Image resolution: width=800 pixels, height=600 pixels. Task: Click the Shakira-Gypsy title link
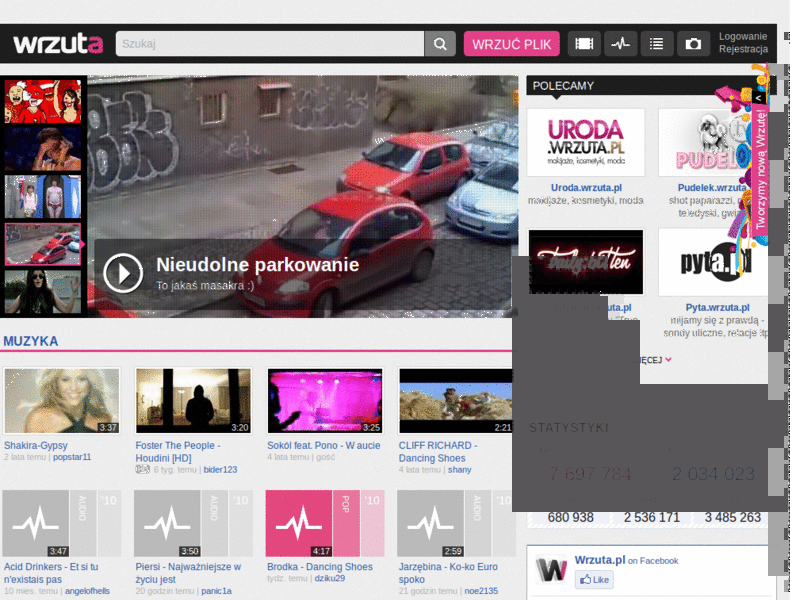pyautogui.click(x=36, y=445)
